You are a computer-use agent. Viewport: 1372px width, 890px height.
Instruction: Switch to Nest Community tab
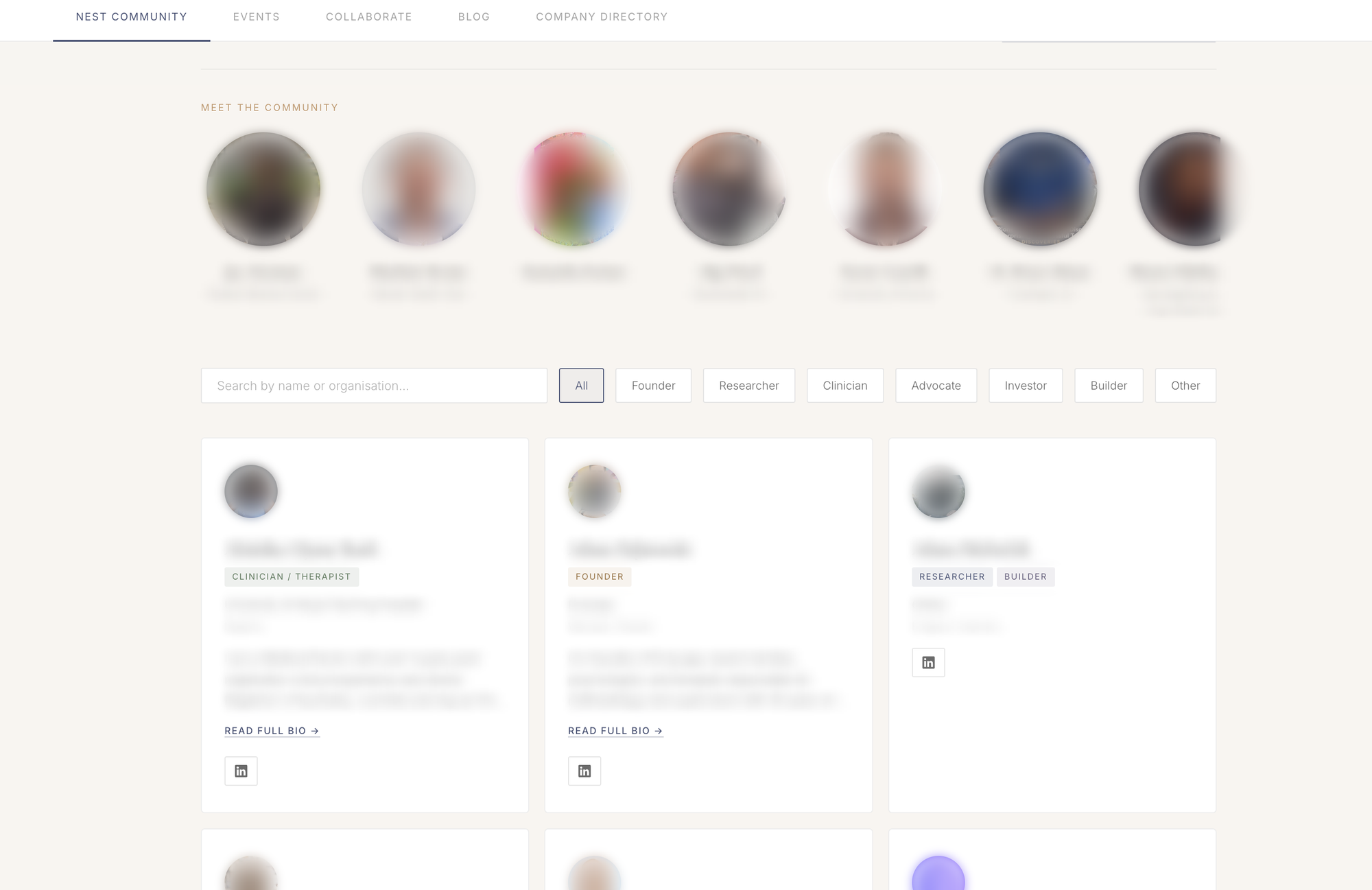[x=132, y=17]
